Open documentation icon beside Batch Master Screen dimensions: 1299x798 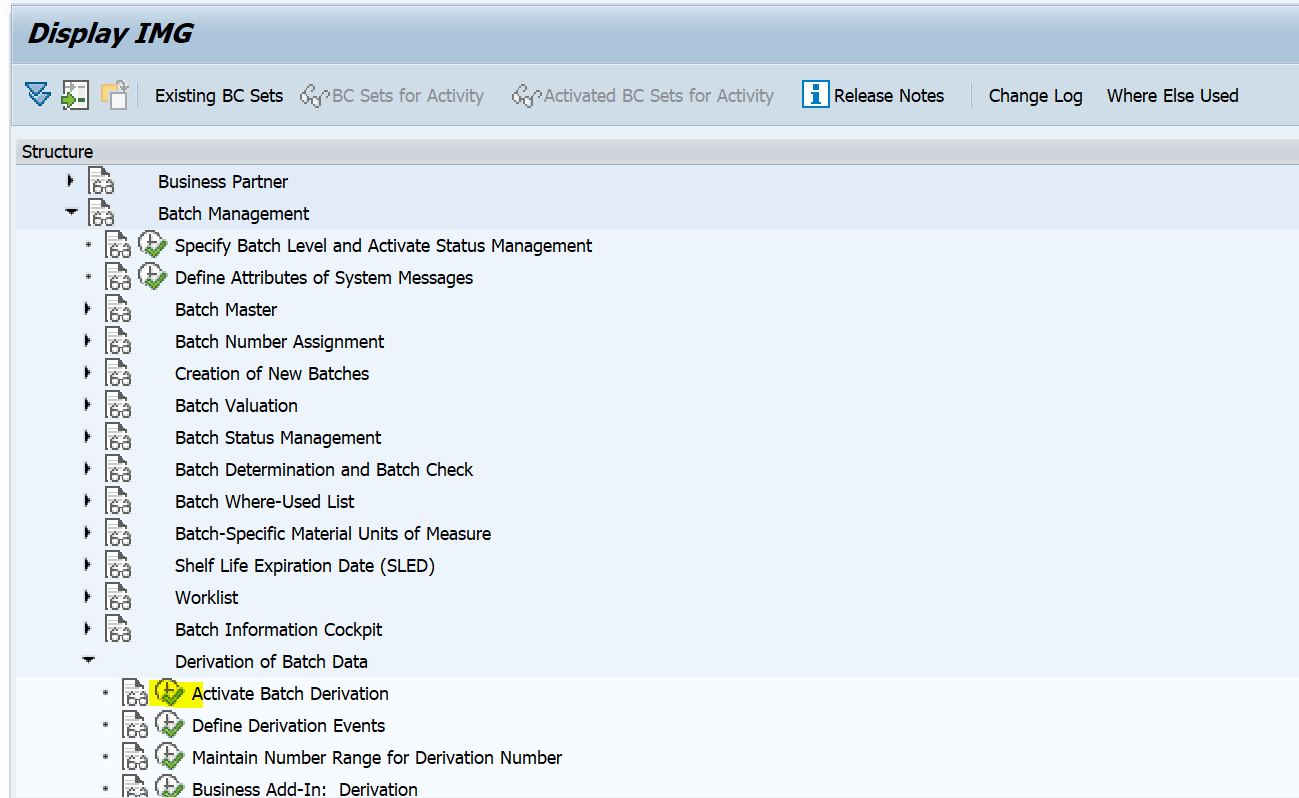click(x=118, y=309)
